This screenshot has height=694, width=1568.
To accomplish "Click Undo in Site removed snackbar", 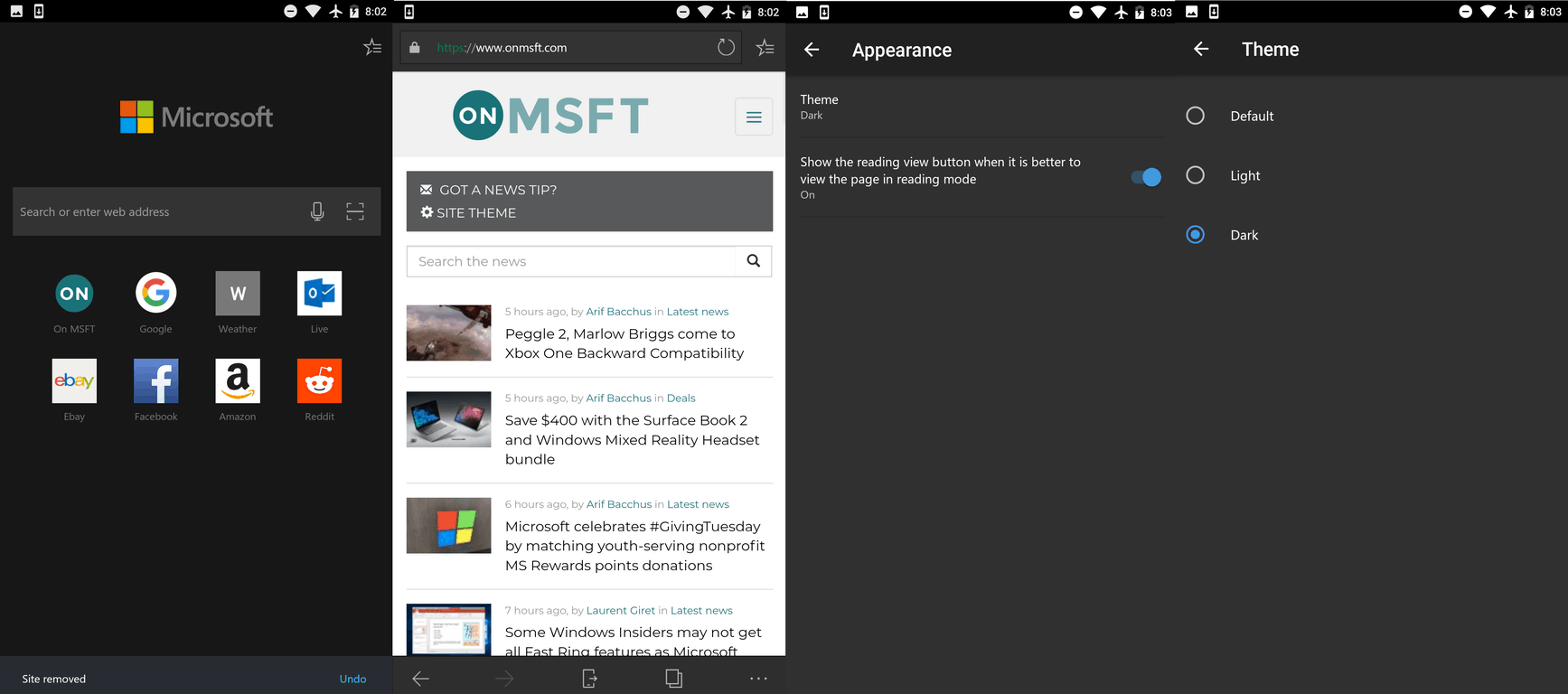I will (352, 679).
